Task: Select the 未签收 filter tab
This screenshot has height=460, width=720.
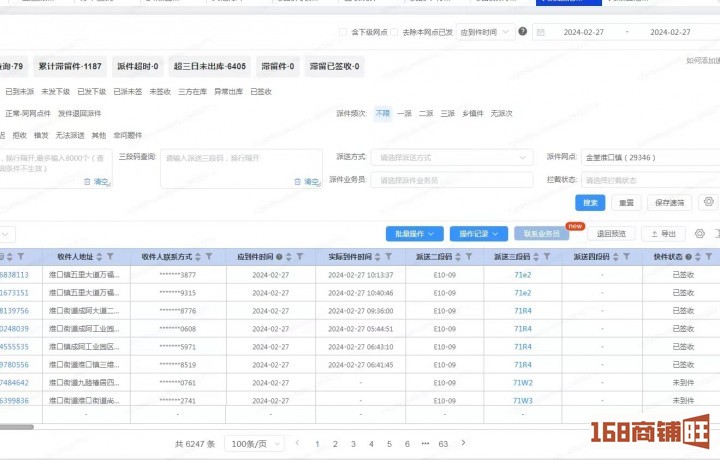Action: click(159, 91)
